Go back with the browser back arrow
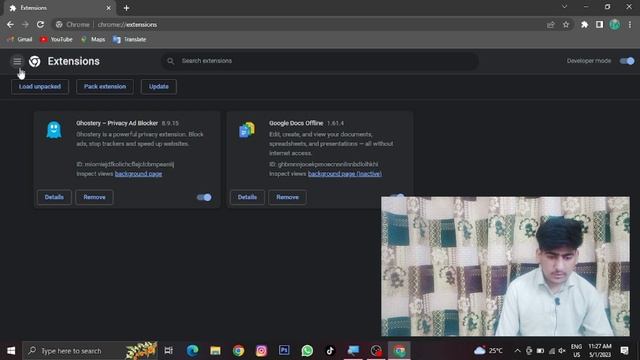Viewport: 640px width, 360px height. (x=10, y=24)
